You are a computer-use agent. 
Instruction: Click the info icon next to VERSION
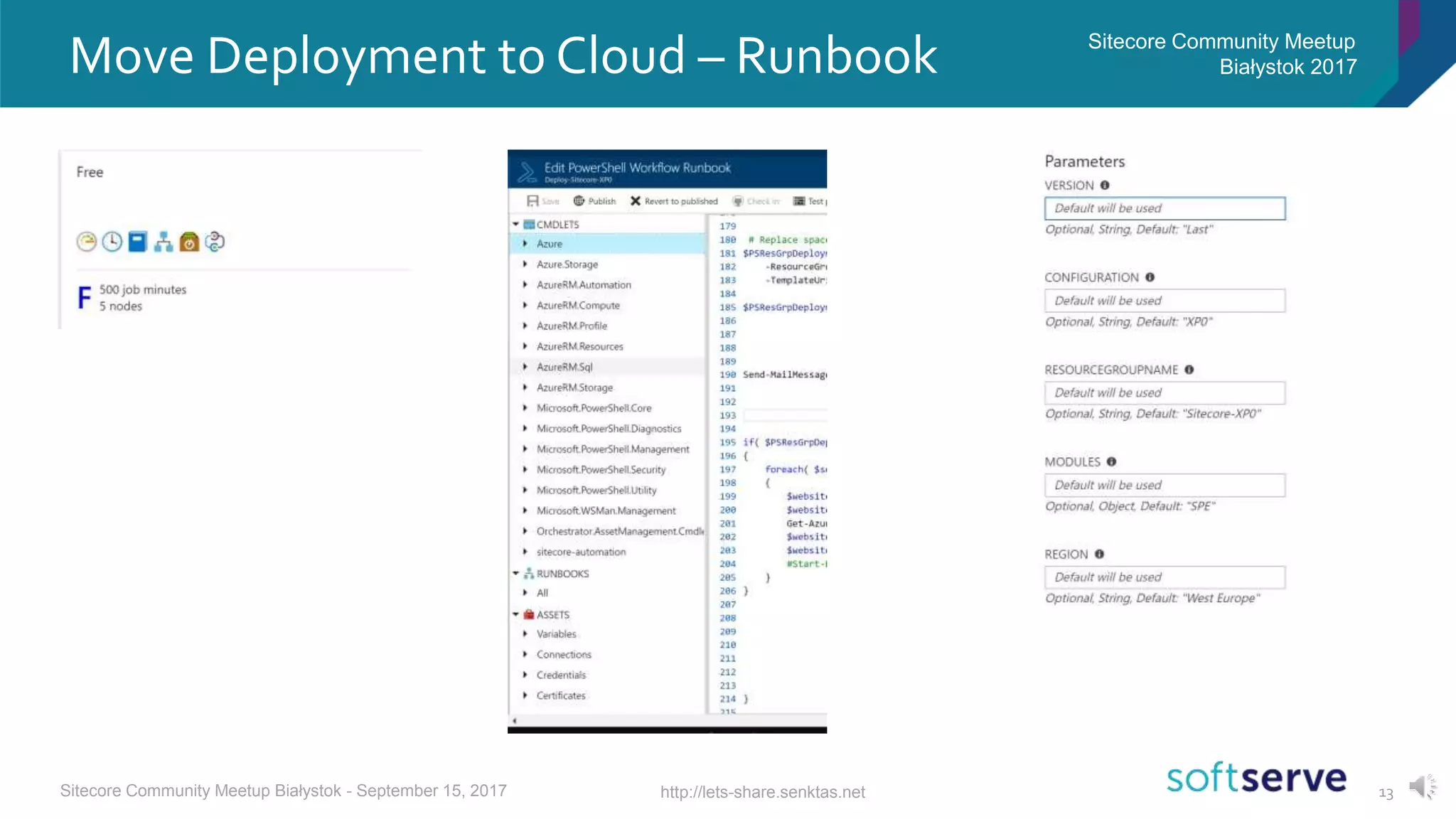pos(1105,185)
